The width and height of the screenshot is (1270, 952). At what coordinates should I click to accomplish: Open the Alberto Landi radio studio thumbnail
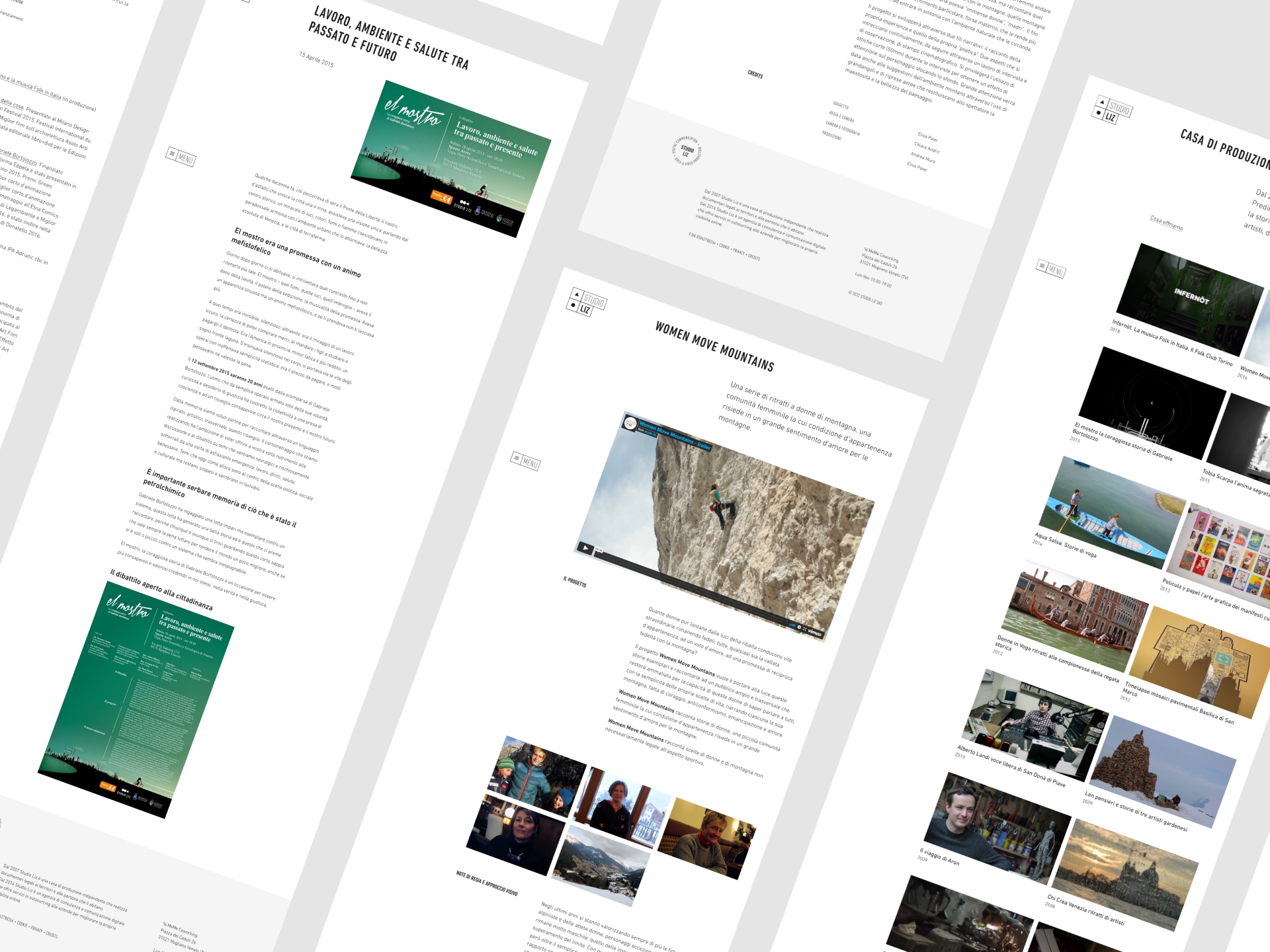pyautogui.click(x=1035, y=725)
